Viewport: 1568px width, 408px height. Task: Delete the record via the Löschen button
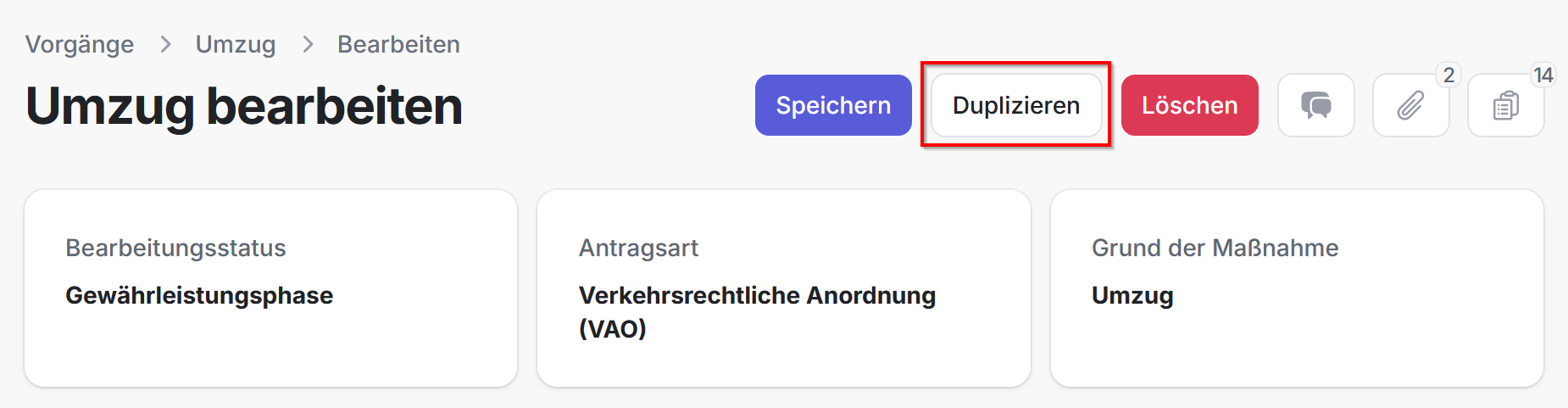(1189, 105)
